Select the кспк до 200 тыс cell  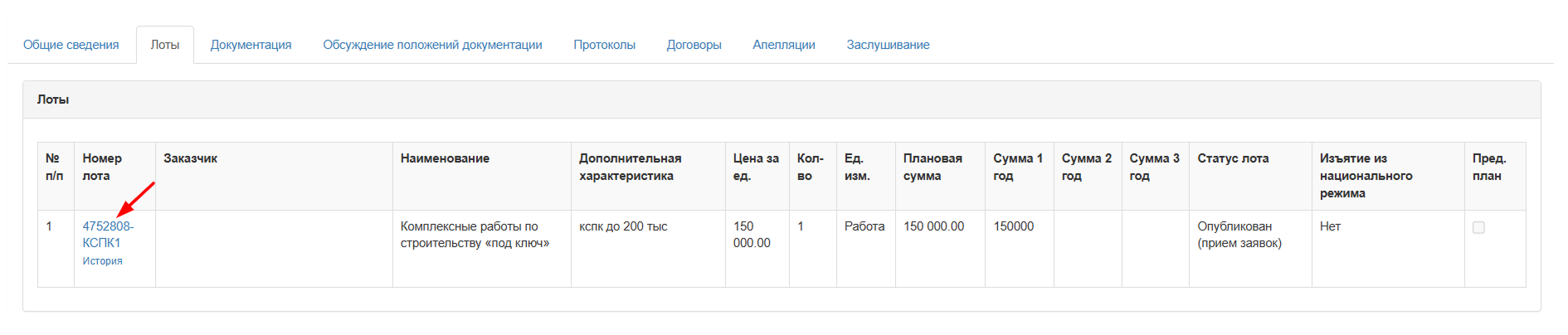[622, 226]
